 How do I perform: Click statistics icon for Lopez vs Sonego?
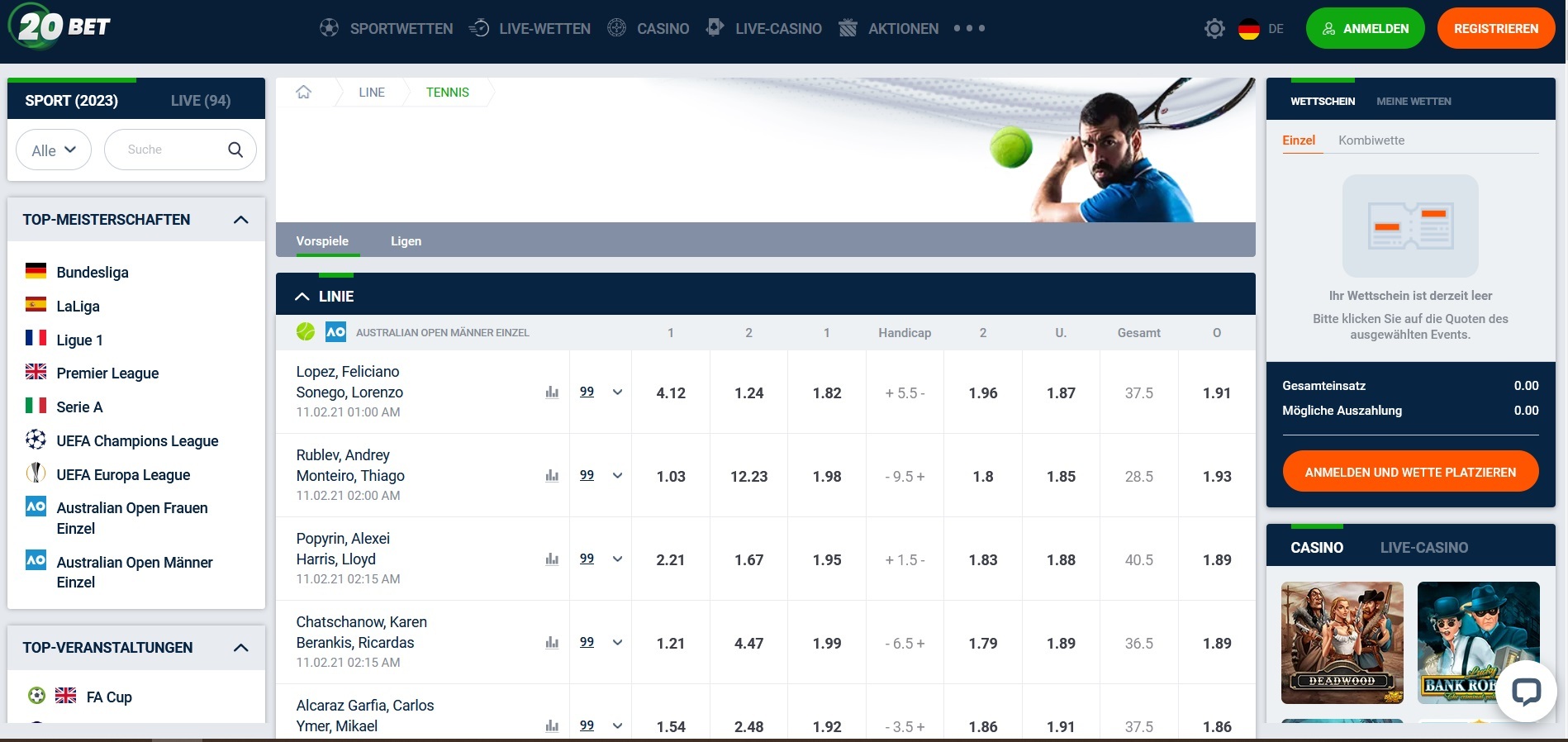tap(552, 392)
